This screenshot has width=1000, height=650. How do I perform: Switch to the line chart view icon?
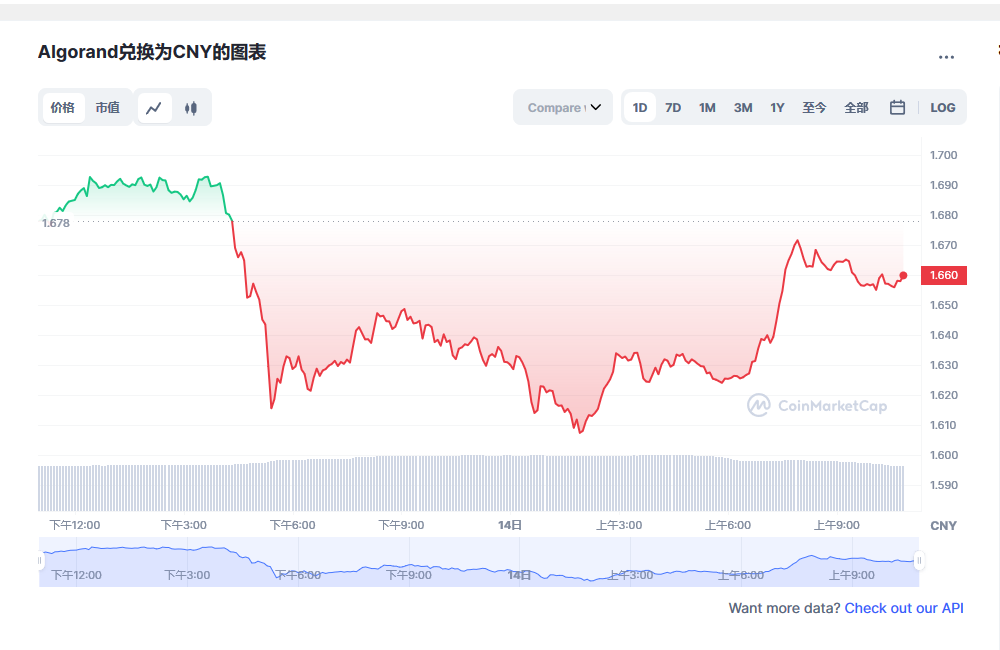154,108
